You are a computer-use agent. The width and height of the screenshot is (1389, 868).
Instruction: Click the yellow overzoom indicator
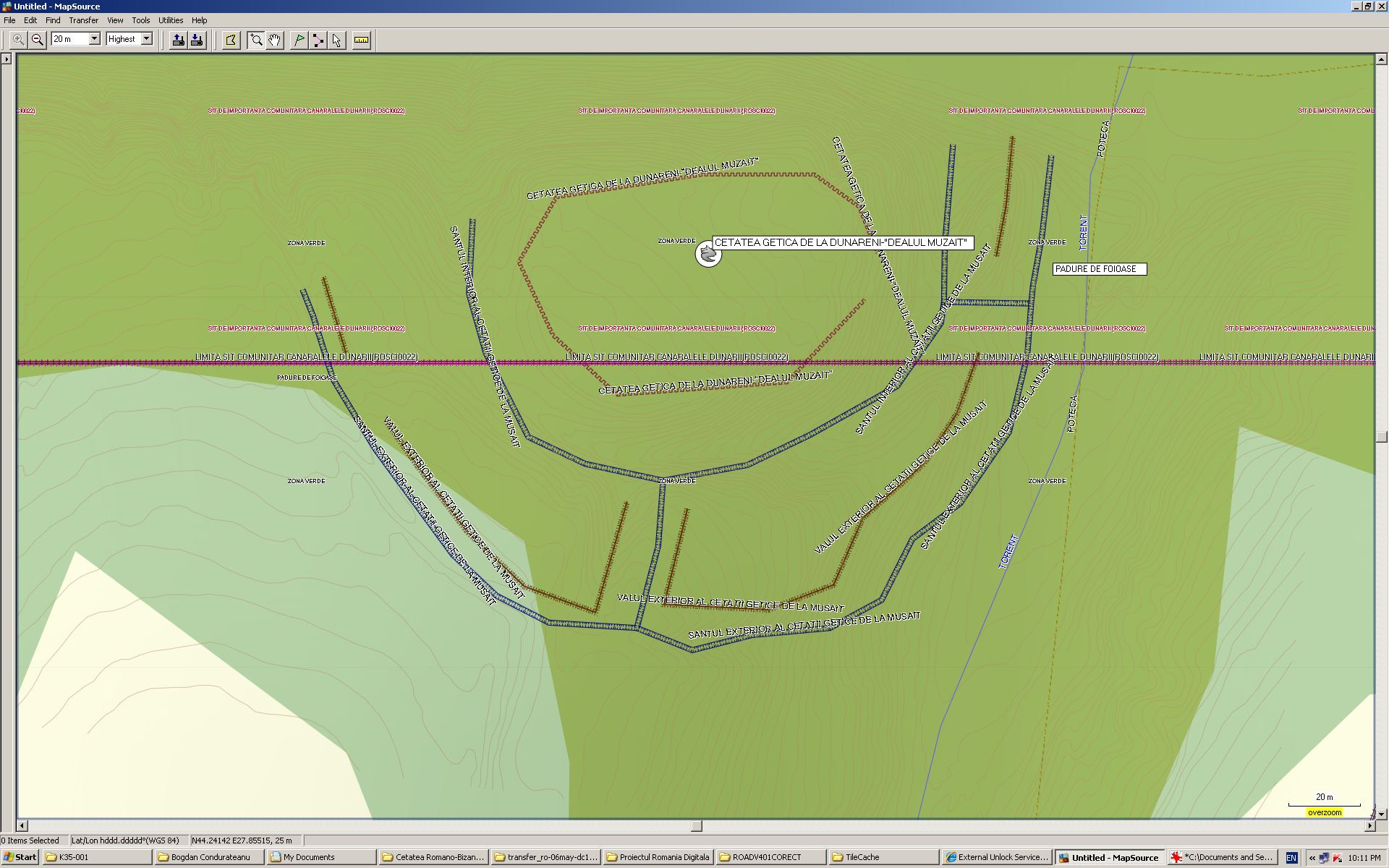(1325, 812)
